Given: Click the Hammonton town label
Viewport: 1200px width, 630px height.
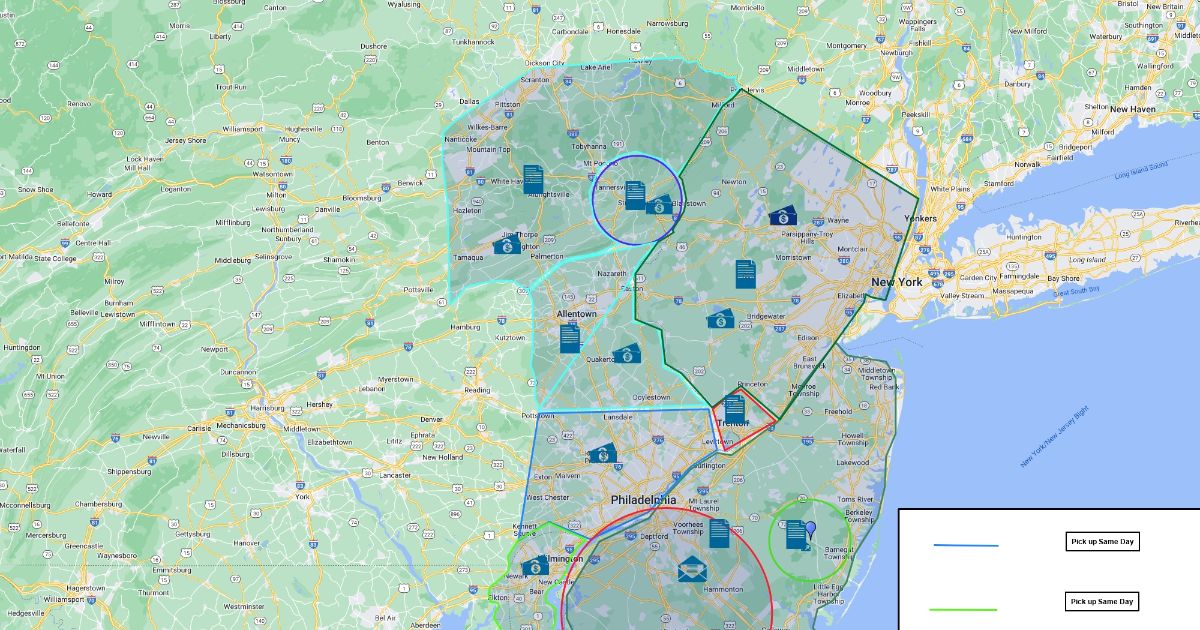Looking at the screenshot, I should (x=723, y=590).
